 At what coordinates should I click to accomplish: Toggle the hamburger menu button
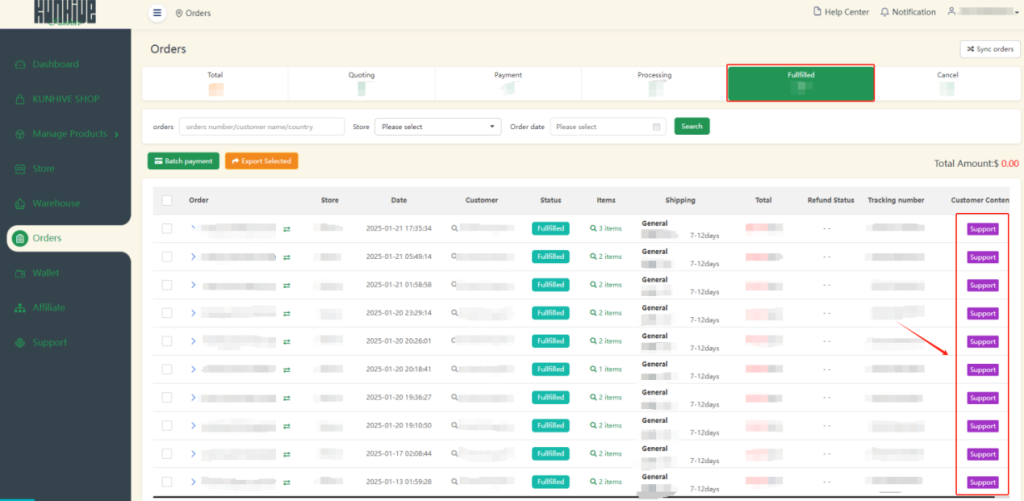tap(157, 12)
